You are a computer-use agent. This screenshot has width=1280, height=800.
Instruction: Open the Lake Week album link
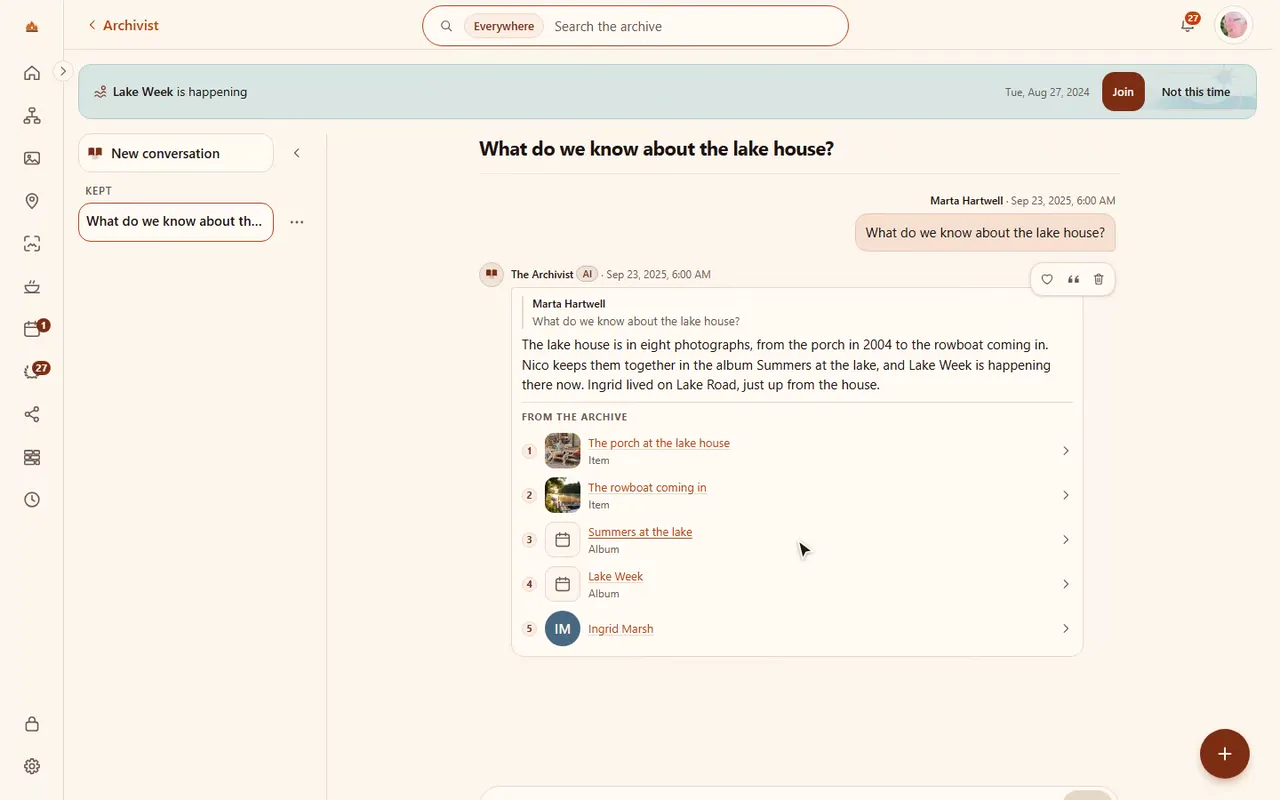pos(615,577)
